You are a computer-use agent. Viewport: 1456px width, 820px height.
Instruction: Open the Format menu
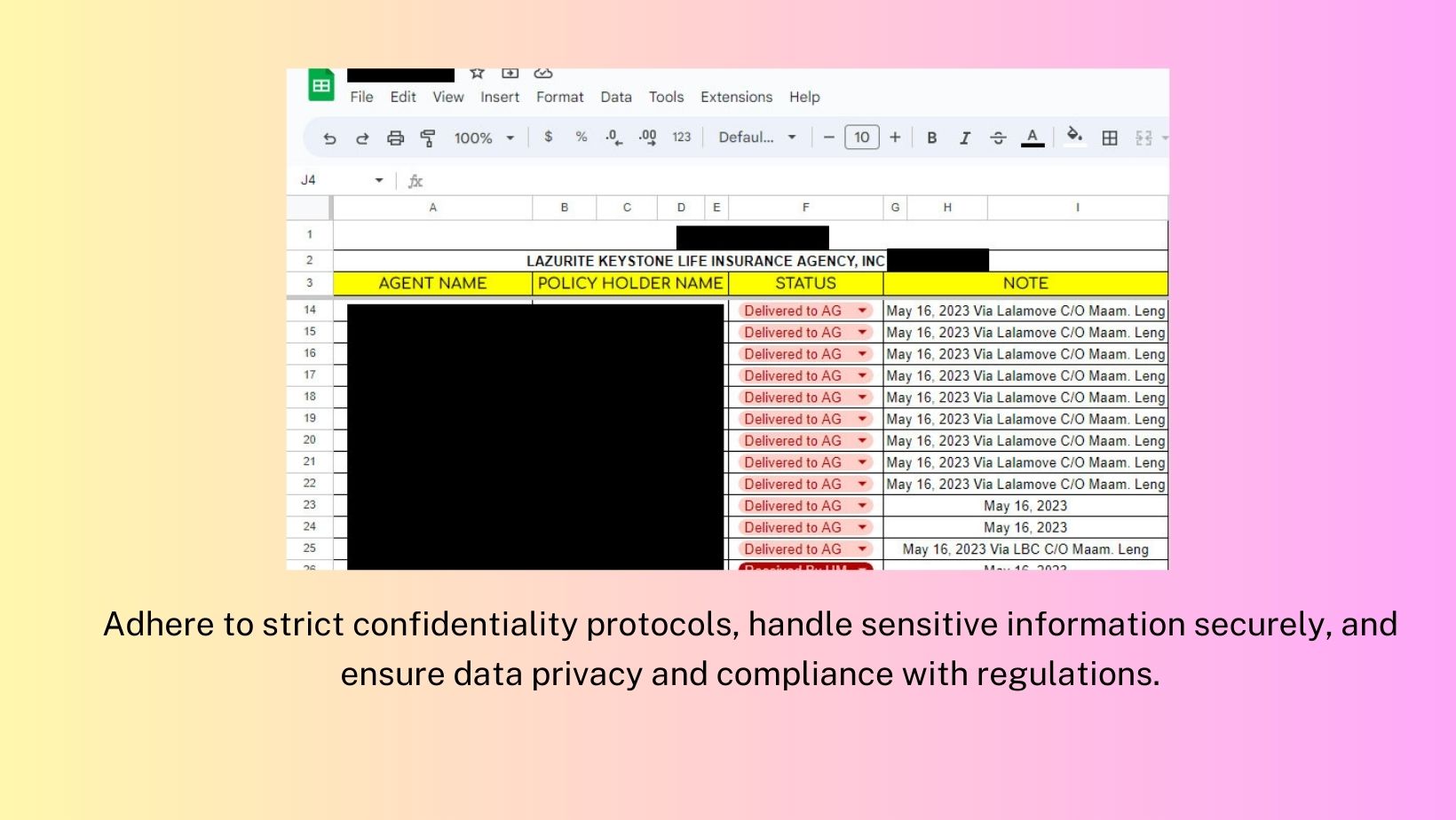[560, 97]
